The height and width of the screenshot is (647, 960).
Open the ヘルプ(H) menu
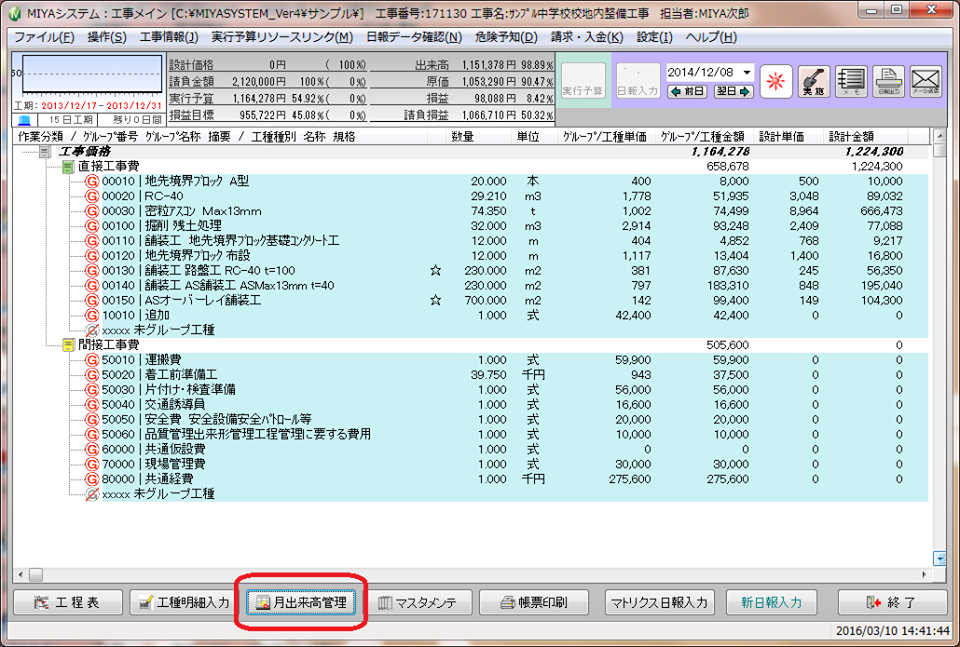pos(711,37)
